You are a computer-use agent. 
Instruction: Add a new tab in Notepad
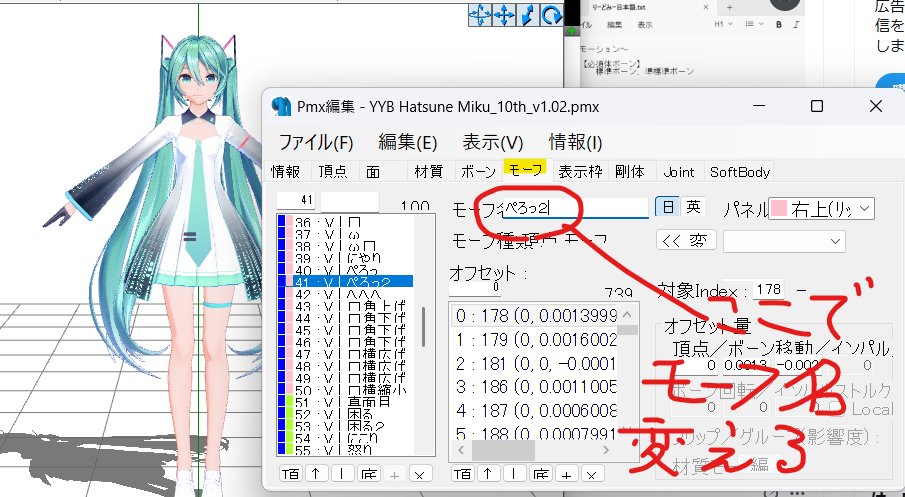click(730, 8)
